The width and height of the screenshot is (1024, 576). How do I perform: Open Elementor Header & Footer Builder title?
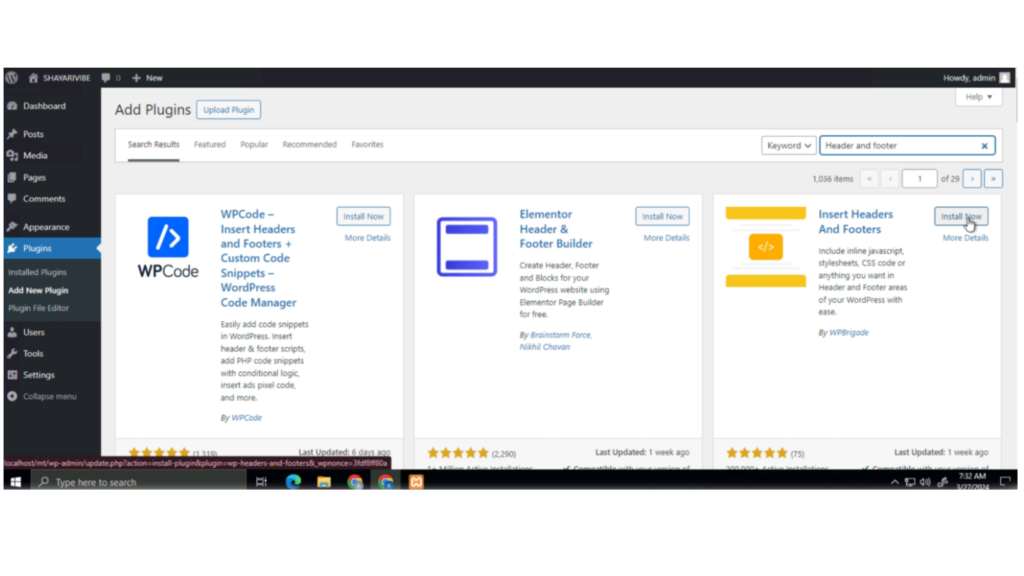[x=556, y=229]
